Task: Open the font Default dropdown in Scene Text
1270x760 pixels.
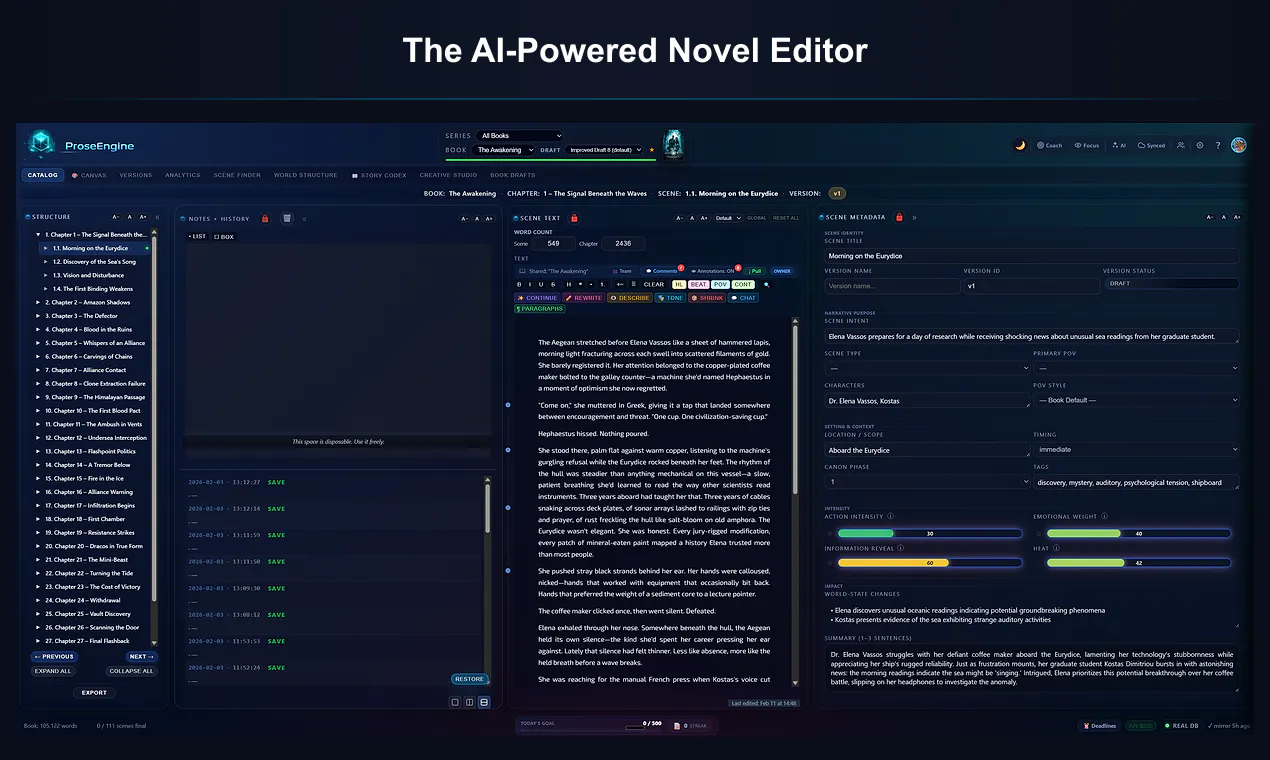Action: (728, 218)
